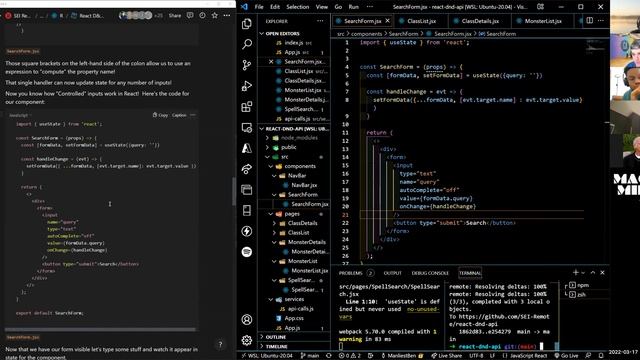The width and height of the screenshot is (640, 360).
Task: Open the Remote Explorer view
Action: 247,127
